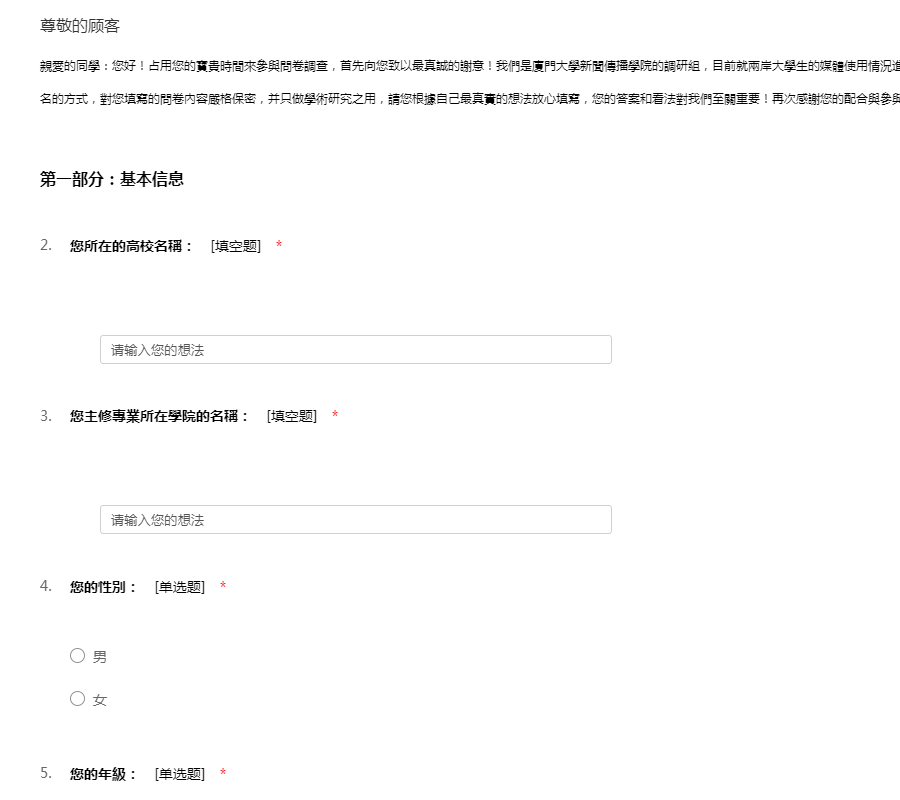Click the red required asterisk on question 4
Screen dimensions: 900x800
coord(223,587)
